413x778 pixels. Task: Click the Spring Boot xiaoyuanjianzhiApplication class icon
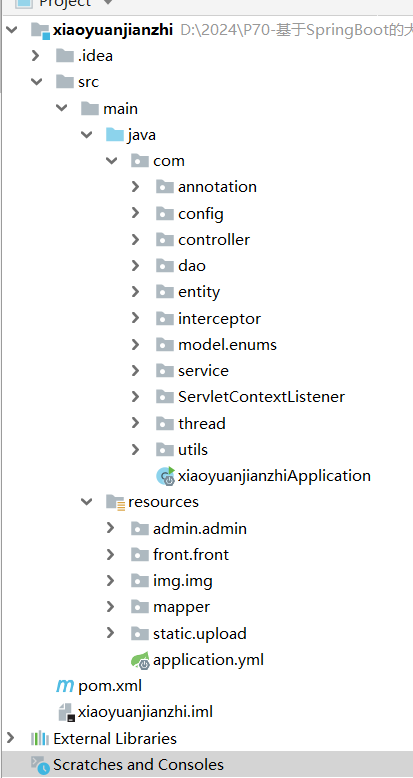(x=165, y=476)
